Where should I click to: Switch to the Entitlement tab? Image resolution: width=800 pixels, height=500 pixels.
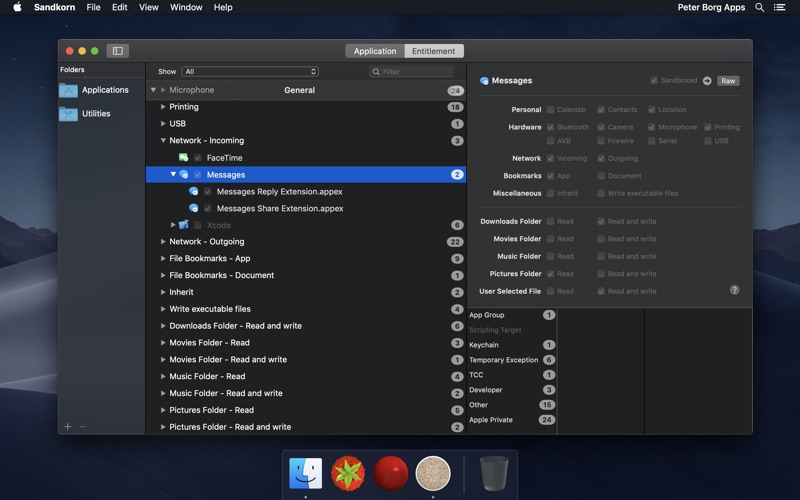click(434, 51)
